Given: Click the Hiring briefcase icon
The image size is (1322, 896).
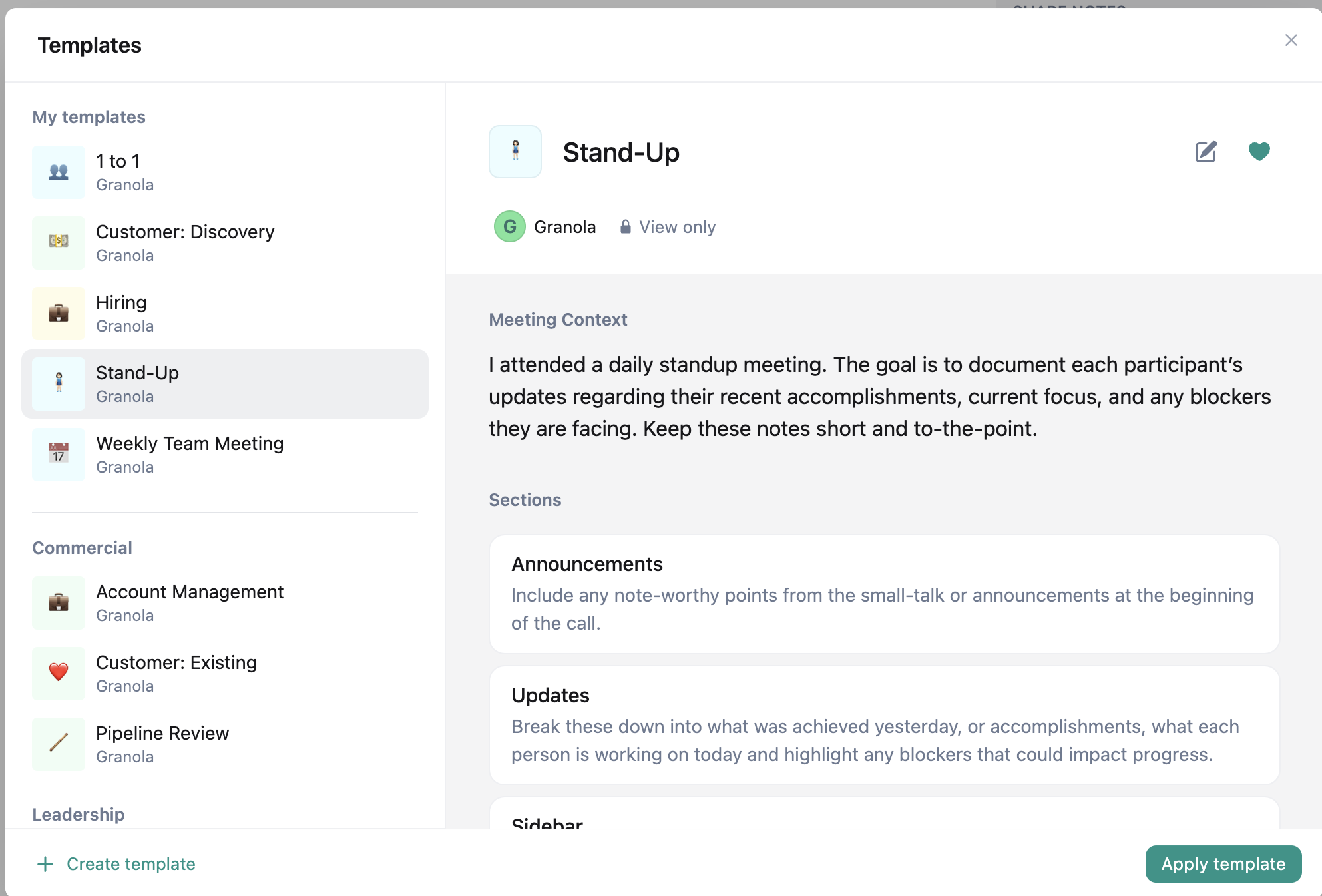Looking at the screenshot, I should click(59, 314).
